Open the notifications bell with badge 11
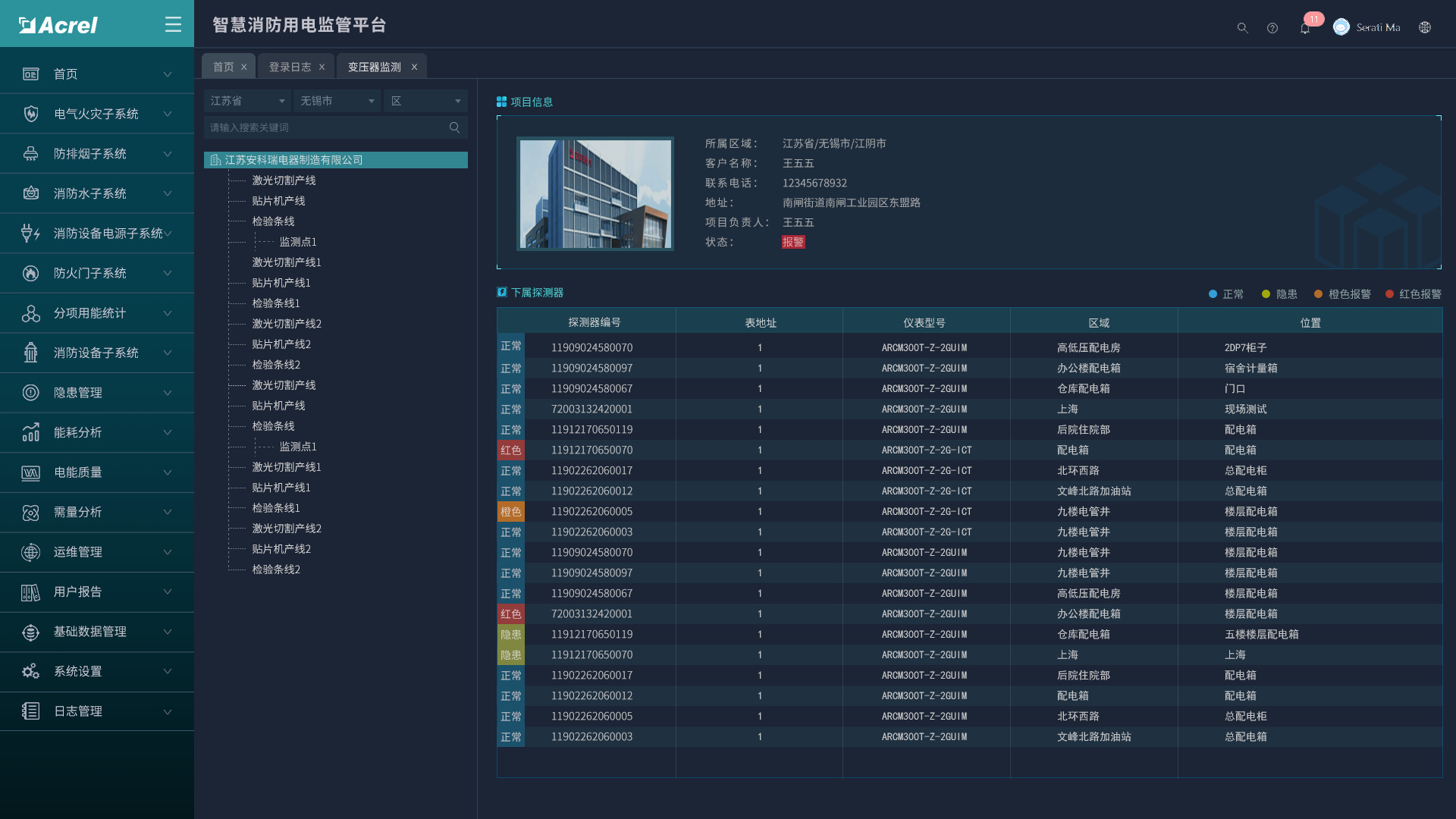 coord(1305,28)
